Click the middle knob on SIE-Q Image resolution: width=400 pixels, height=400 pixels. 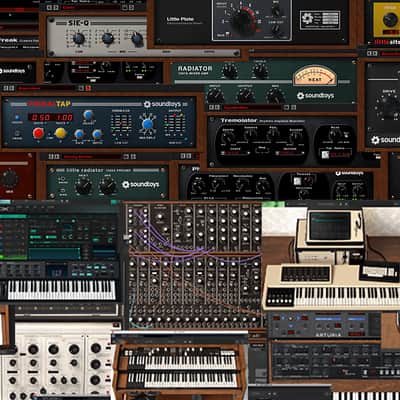click(x=108, y=39)
